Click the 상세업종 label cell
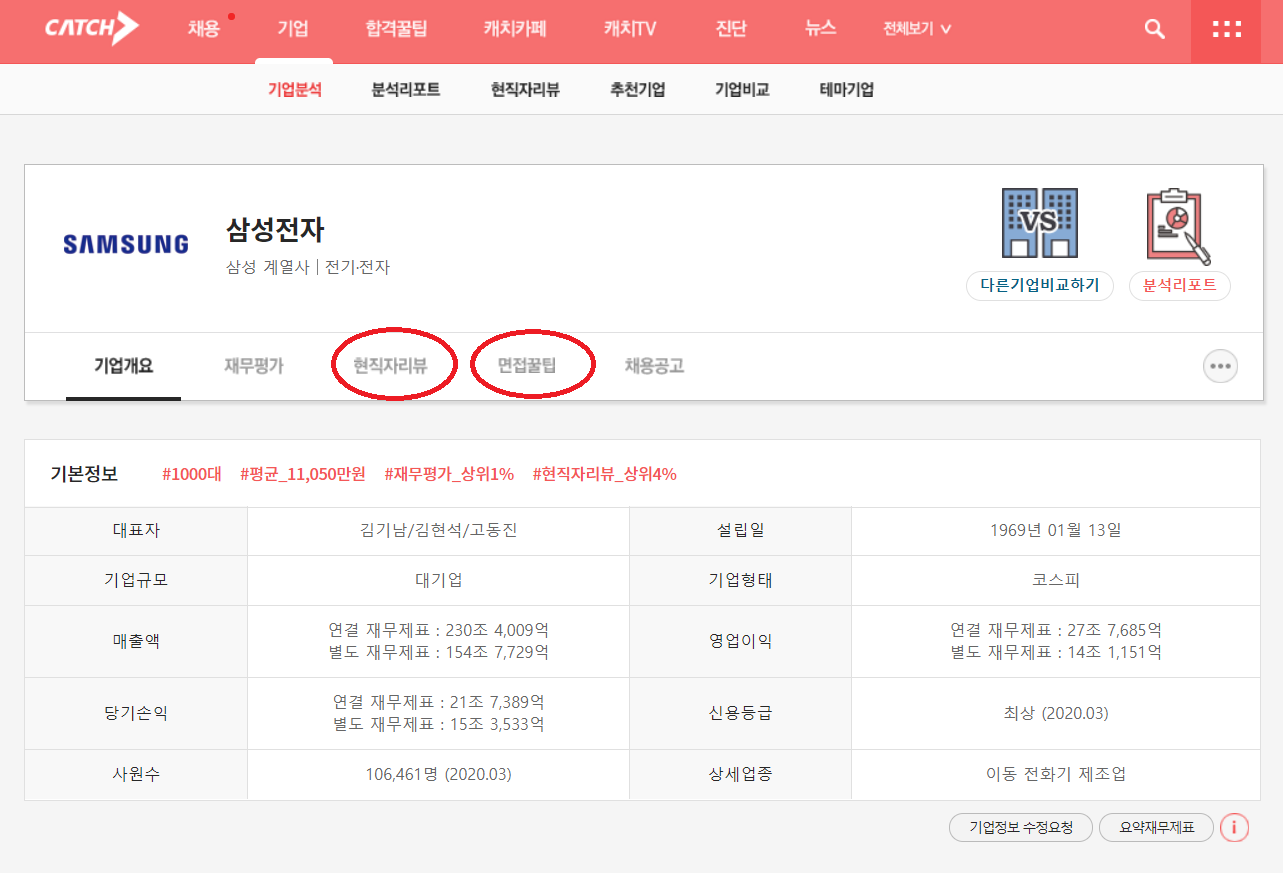1283x873 pixels. click(x=740, y=775)
